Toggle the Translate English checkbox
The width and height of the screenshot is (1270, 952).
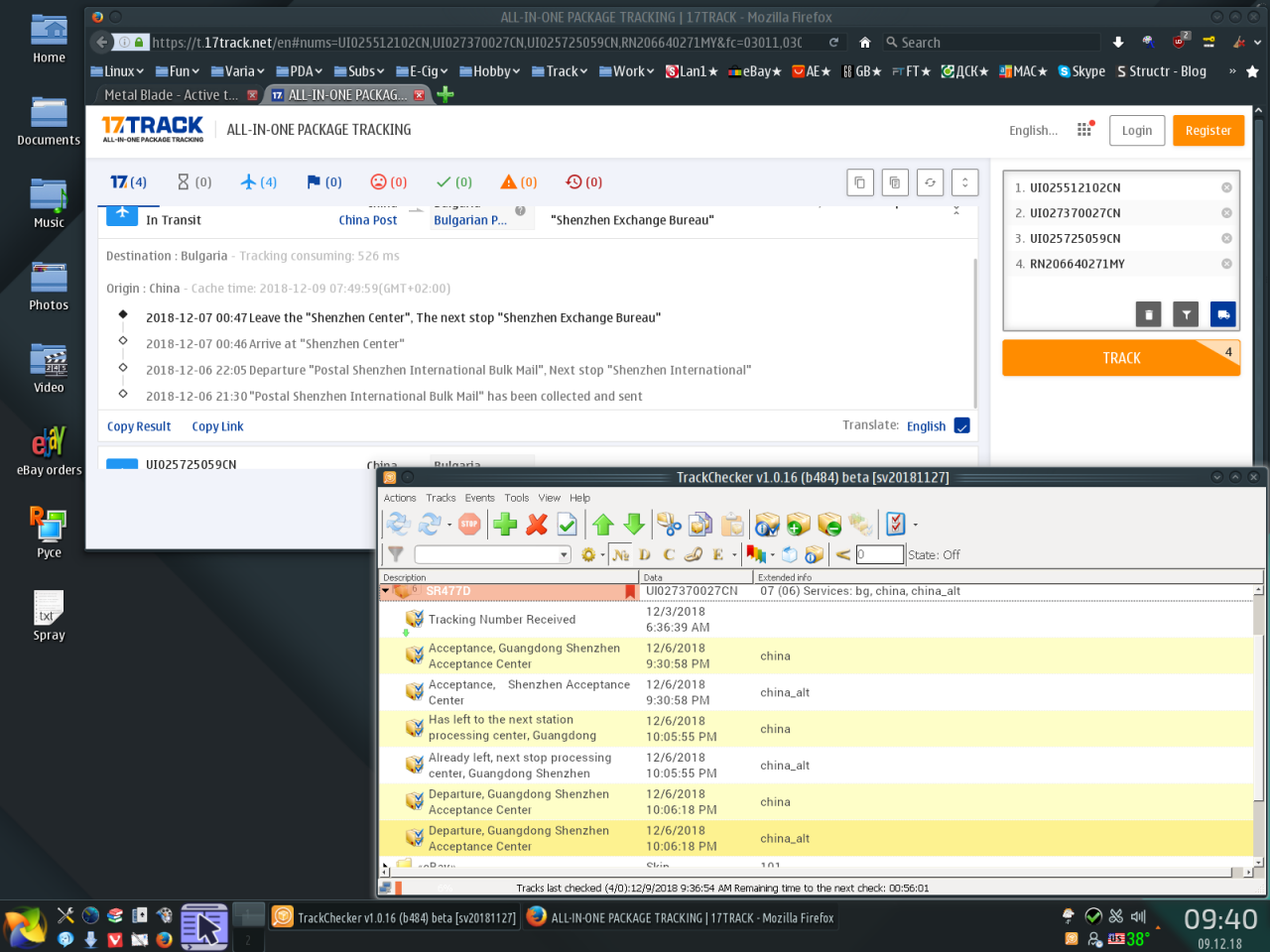click(961, 425)
